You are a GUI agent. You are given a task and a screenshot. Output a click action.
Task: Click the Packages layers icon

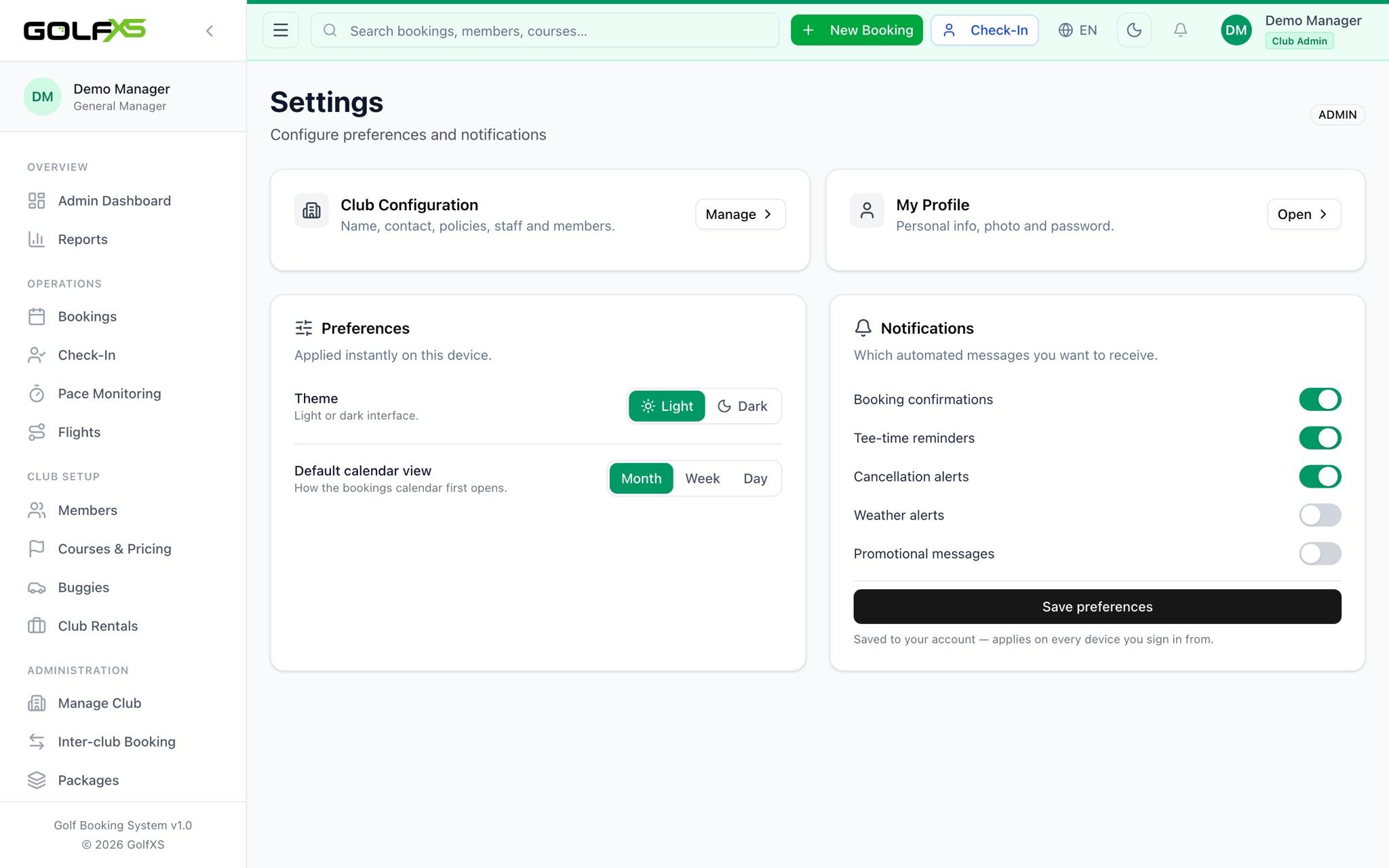click(37, 781)
